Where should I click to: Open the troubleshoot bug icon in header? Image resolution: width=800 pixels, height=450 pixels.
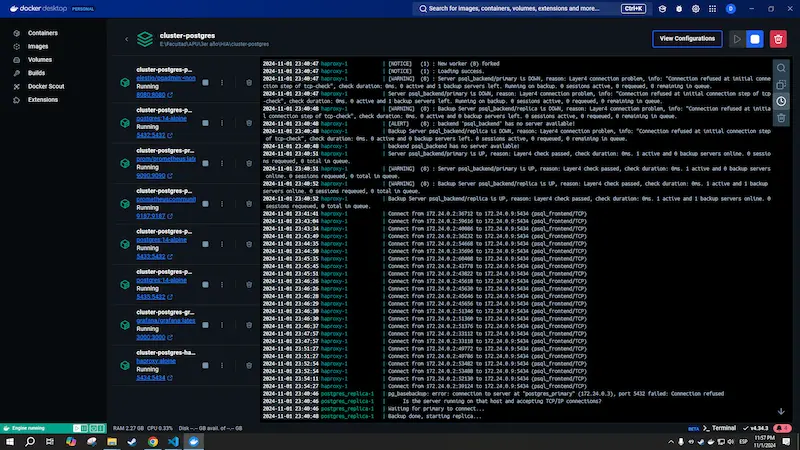pos(679,9)
